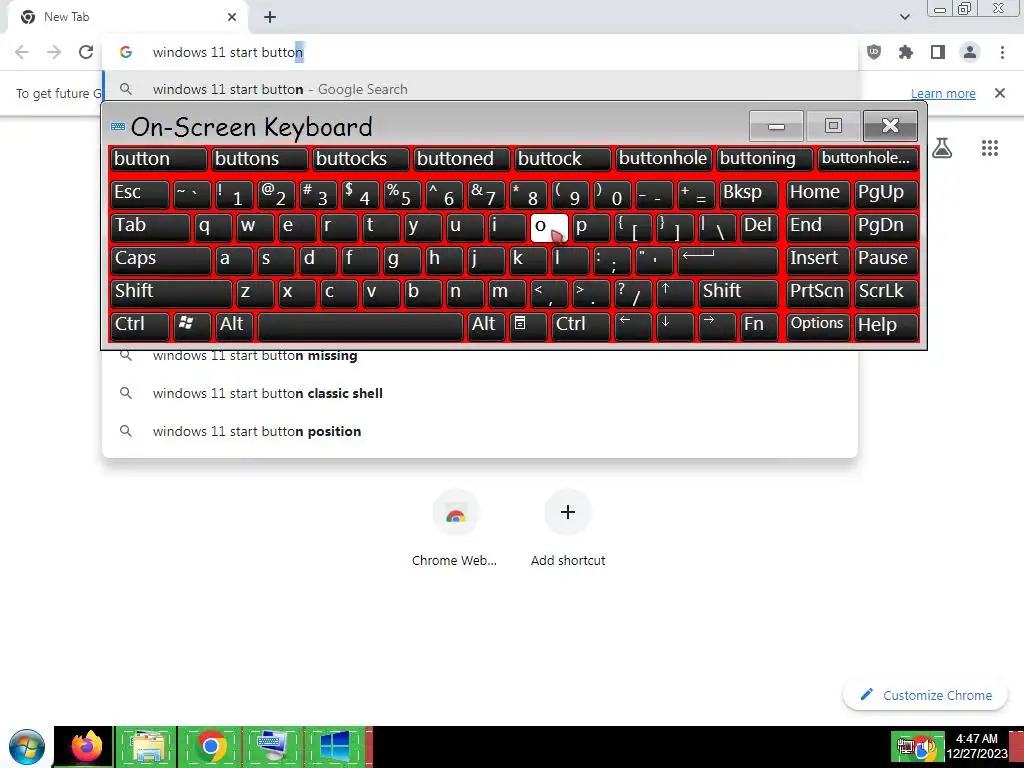Pick the word prediction 'buttoning'
This screenshot has height=768, width=1024.
765,159
